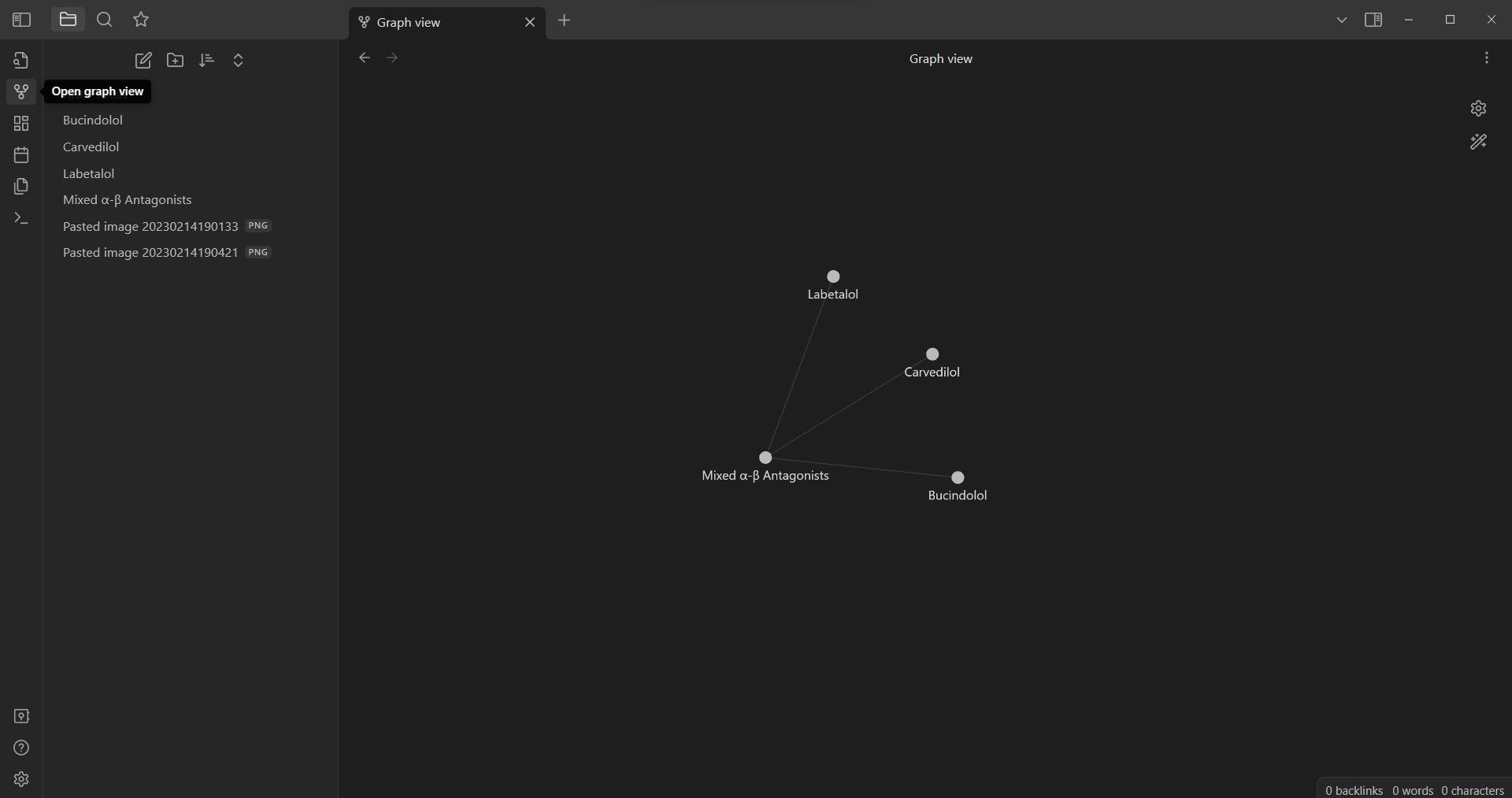Create a new note with the edit icon
Screen dimensions: 1512x798
[143, 60]
